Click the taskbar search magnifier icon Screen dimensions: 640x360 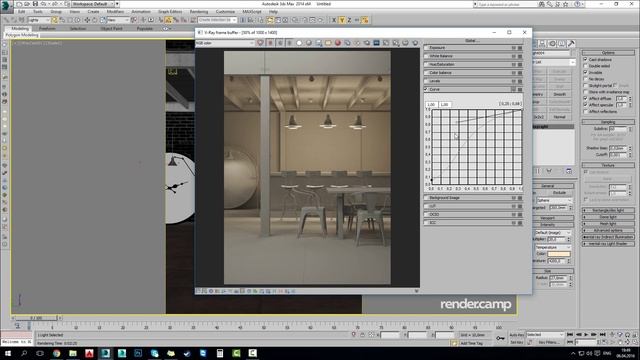click(24, 353)
